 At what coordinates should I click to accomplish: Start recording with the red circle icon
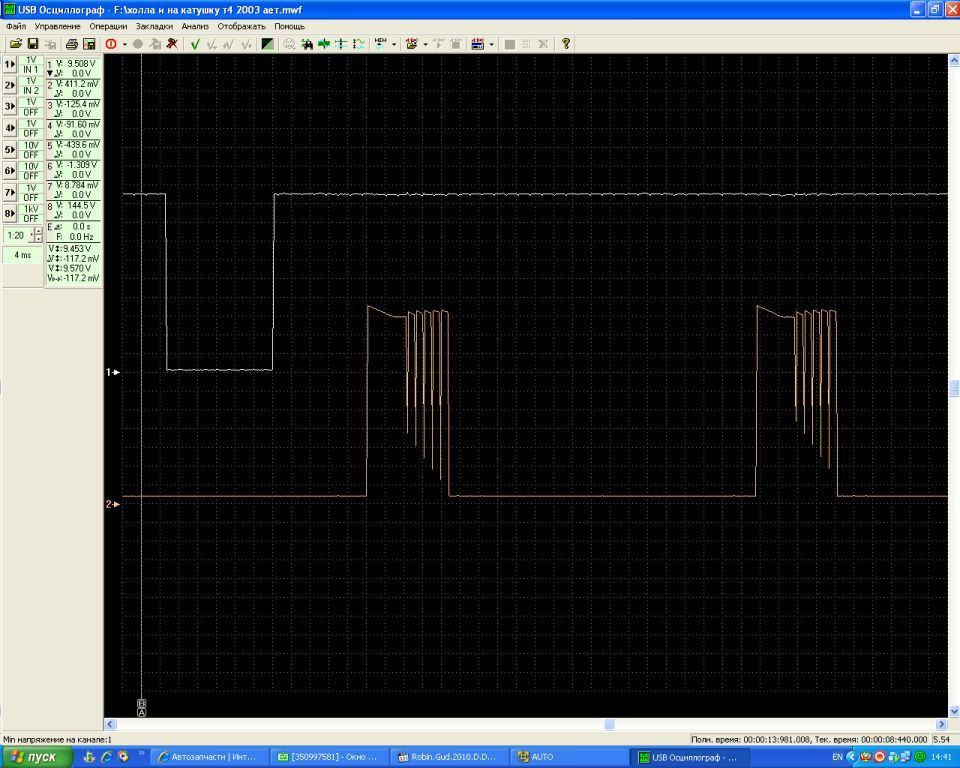[x=111, y=44]
